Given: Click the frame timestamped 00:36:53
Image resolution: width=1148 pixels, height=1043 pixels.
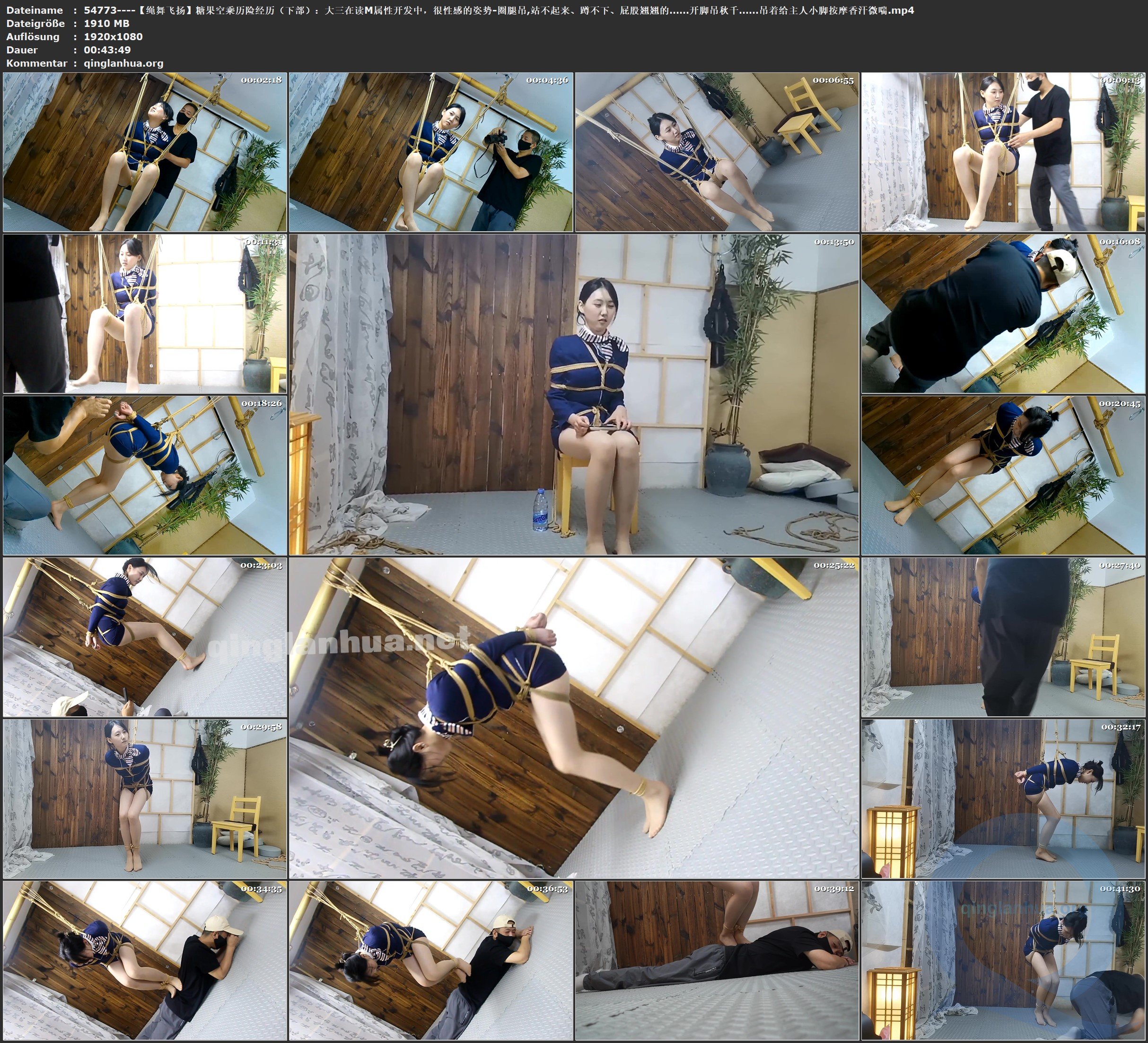Looking at the screenshot, I should [431, 960].
